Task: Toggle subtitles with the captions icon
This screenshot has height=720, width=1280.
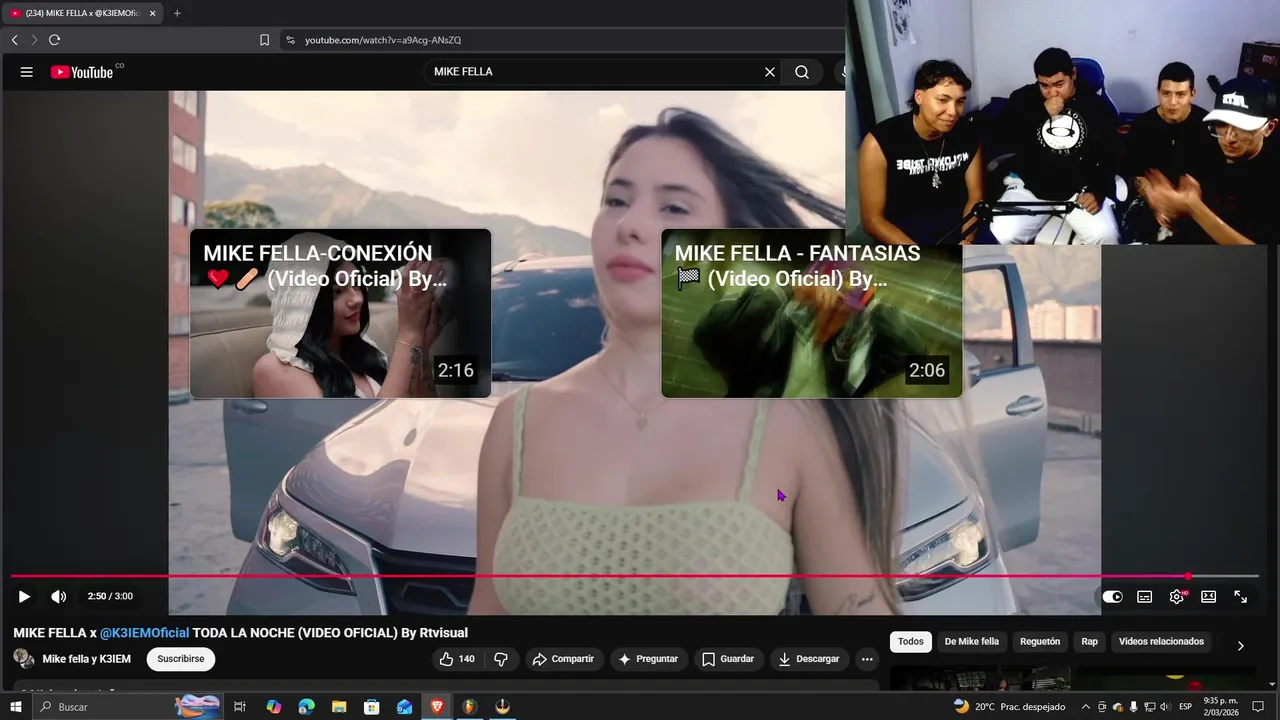Action: tap(1145, 597)
